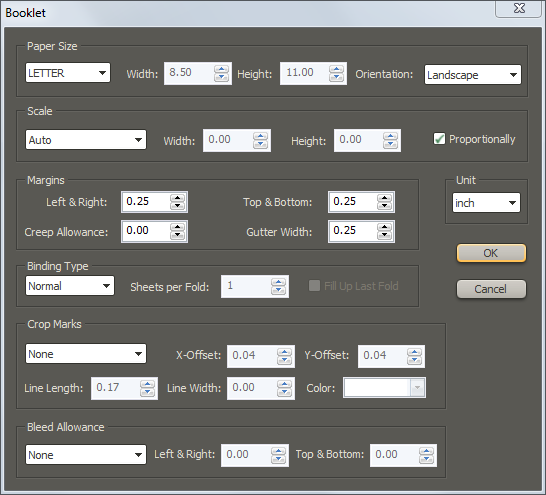Increase Bleed Top & Bottom value
546x495 pixels.
(427, 451)
